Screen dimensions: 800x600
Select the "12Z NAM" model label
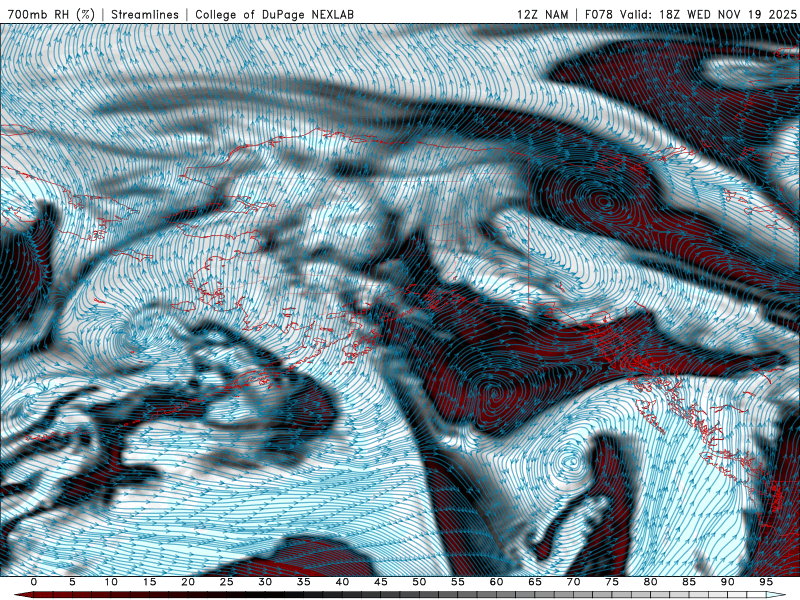click(x=542, y=14)
